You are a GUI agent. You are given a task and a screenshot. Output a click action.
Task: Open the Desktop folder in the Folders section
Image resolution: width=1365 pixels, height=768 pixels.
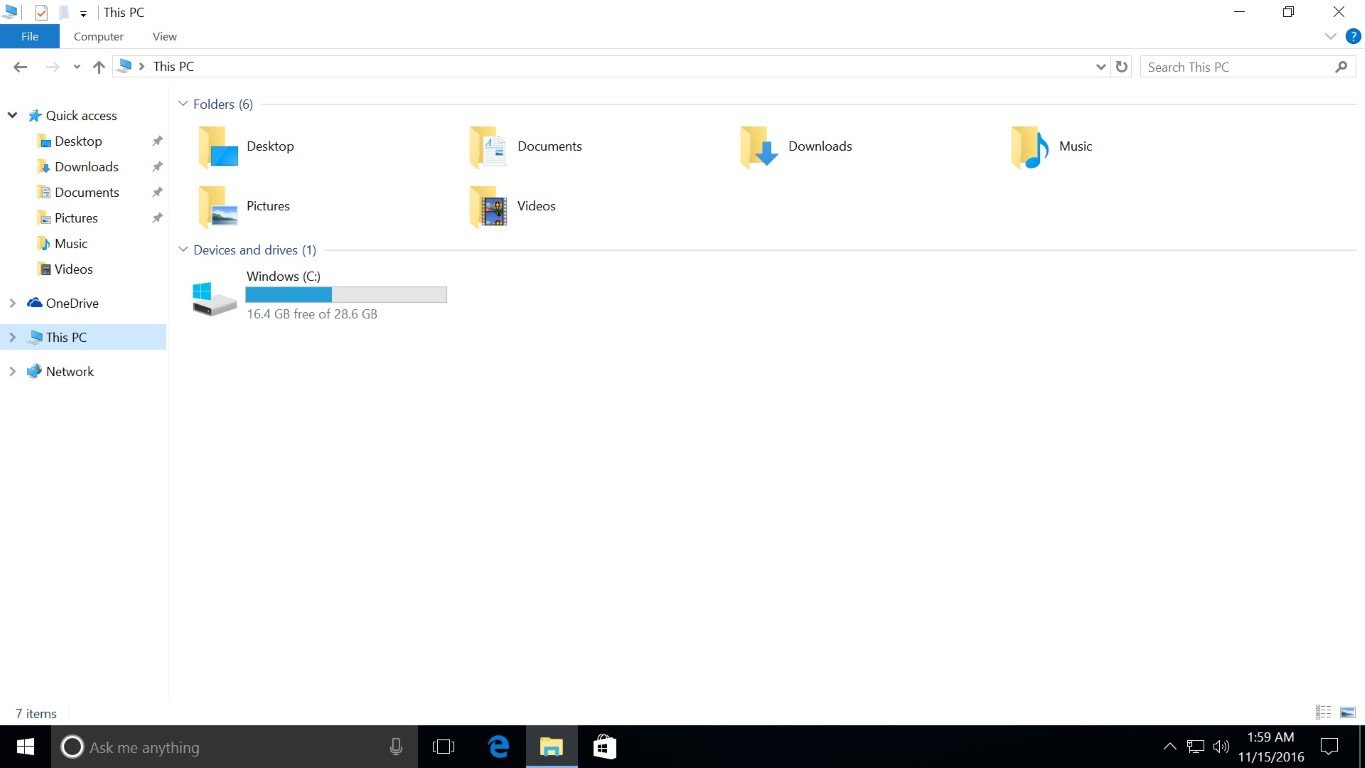246,146
